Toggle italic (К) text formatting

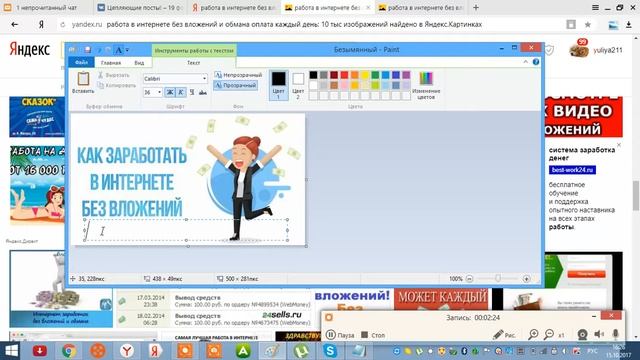point(180,92)
